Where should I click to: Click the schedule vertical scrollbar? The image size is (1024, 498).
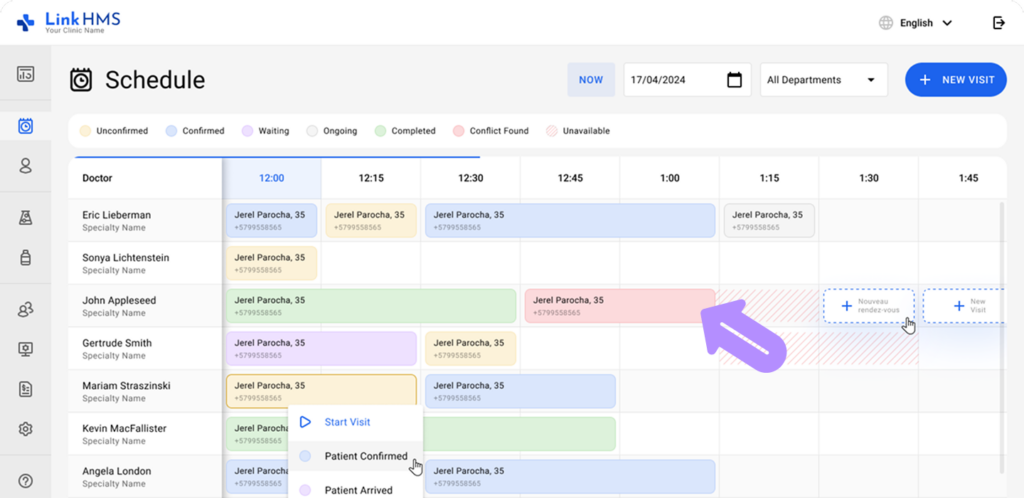click(1002, 337)
